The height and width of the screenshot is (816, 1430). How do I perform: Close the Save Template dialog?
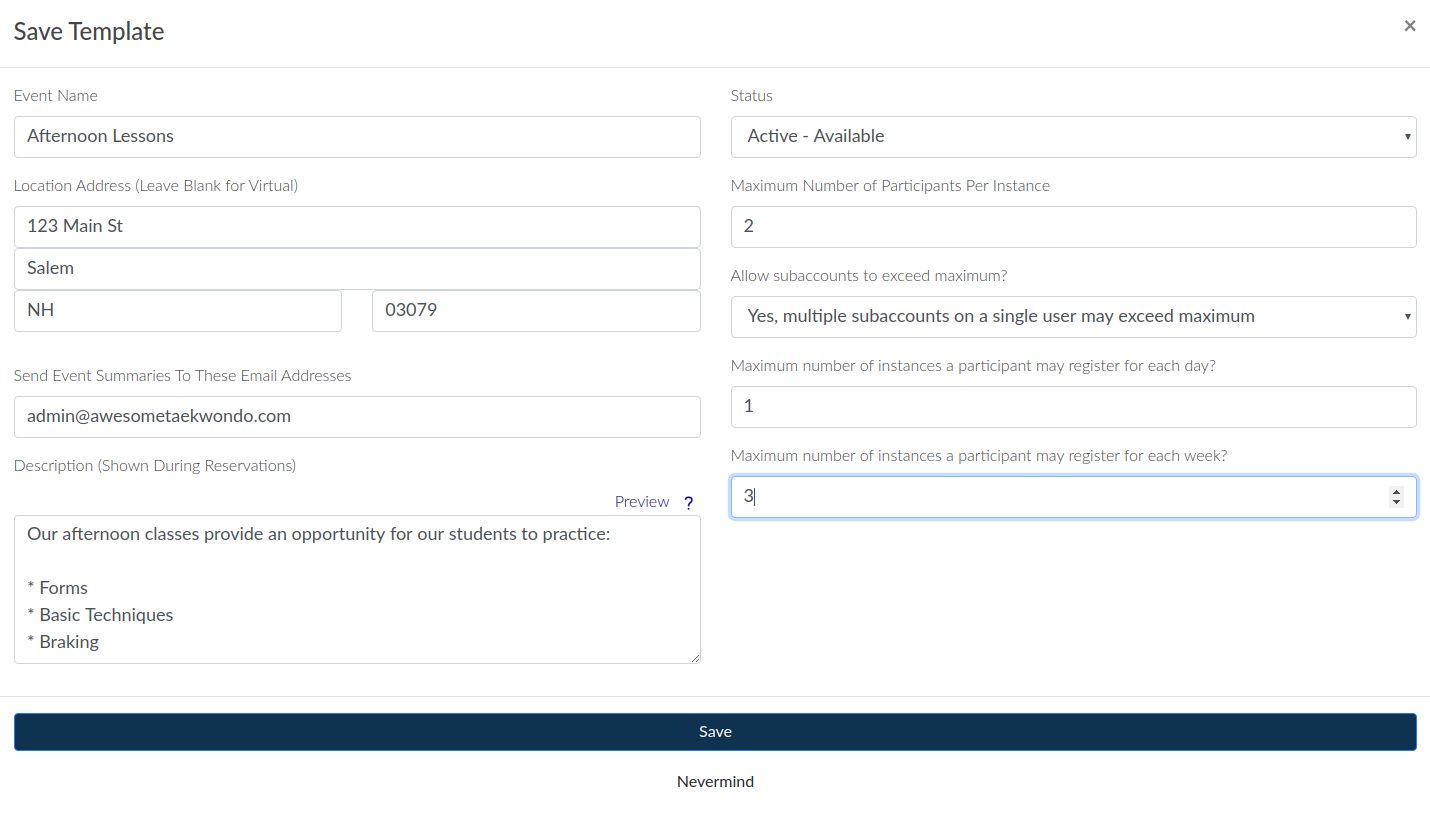pos(1409,26)
